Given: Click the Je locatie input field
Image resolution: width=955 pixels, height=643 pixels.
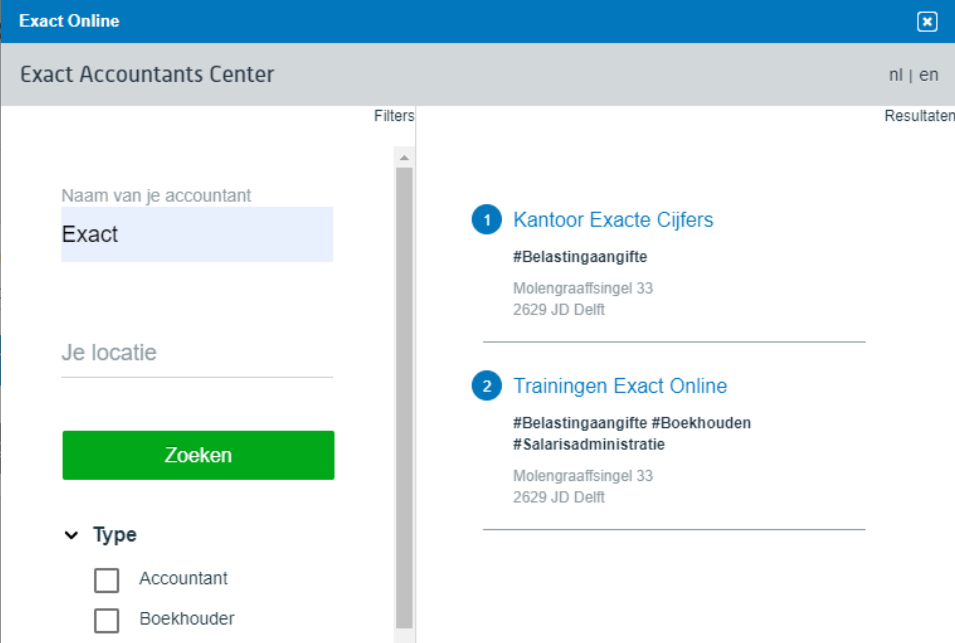Looking at the screenshot, I should tap(197, 353).
